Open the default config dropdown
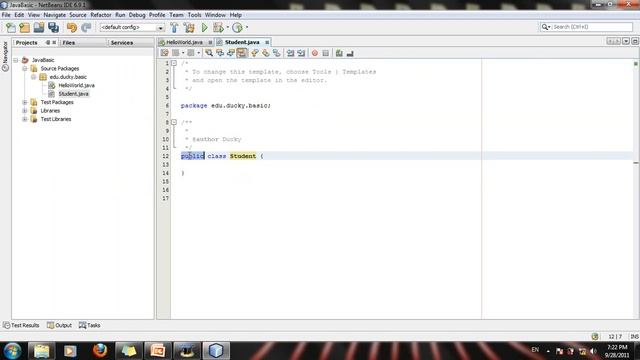This screenshot has width=640, height=360. click(x=160, y=28)
